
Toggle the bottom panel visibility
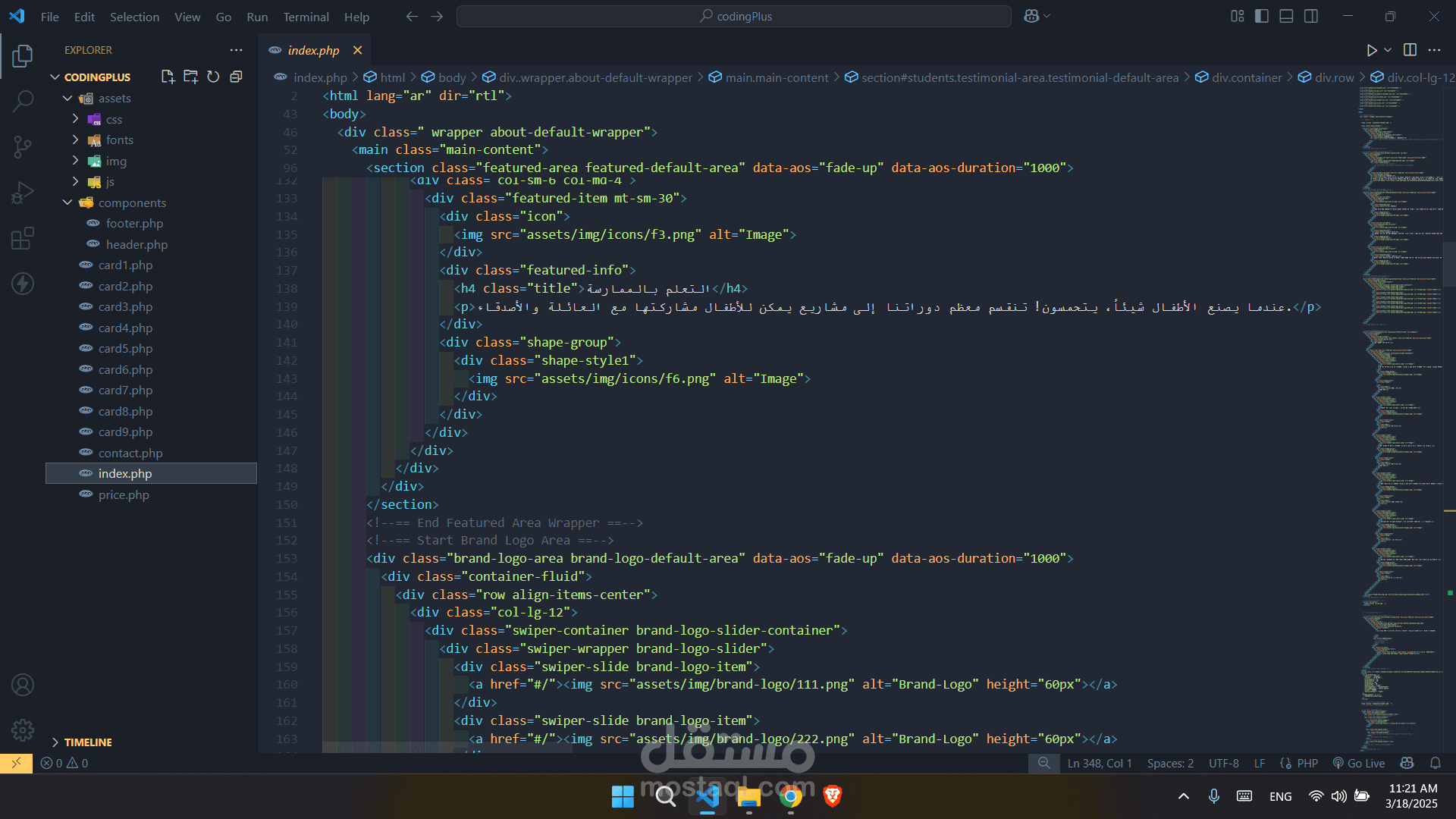(x=1286, y=16)
